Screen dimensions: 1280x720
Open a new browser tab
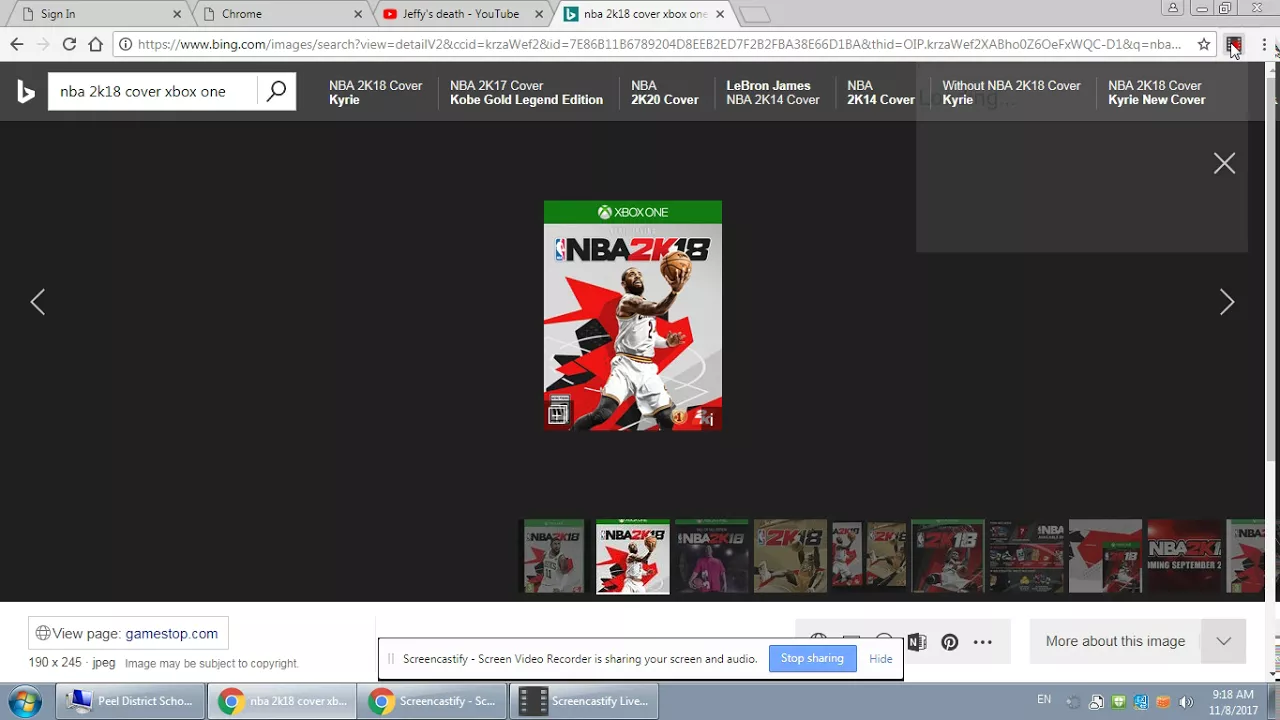coord(754,14)
